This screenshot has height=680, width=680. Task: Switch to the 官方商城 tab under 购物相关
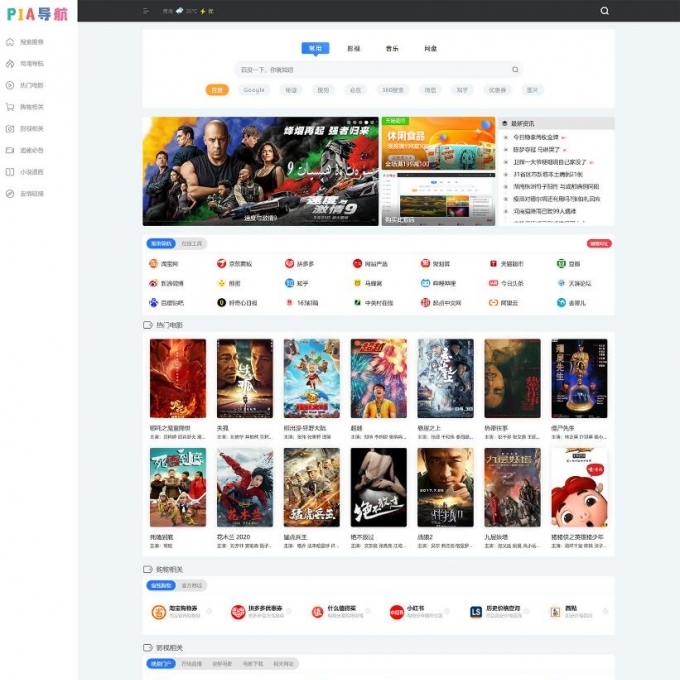coord(192,585)
